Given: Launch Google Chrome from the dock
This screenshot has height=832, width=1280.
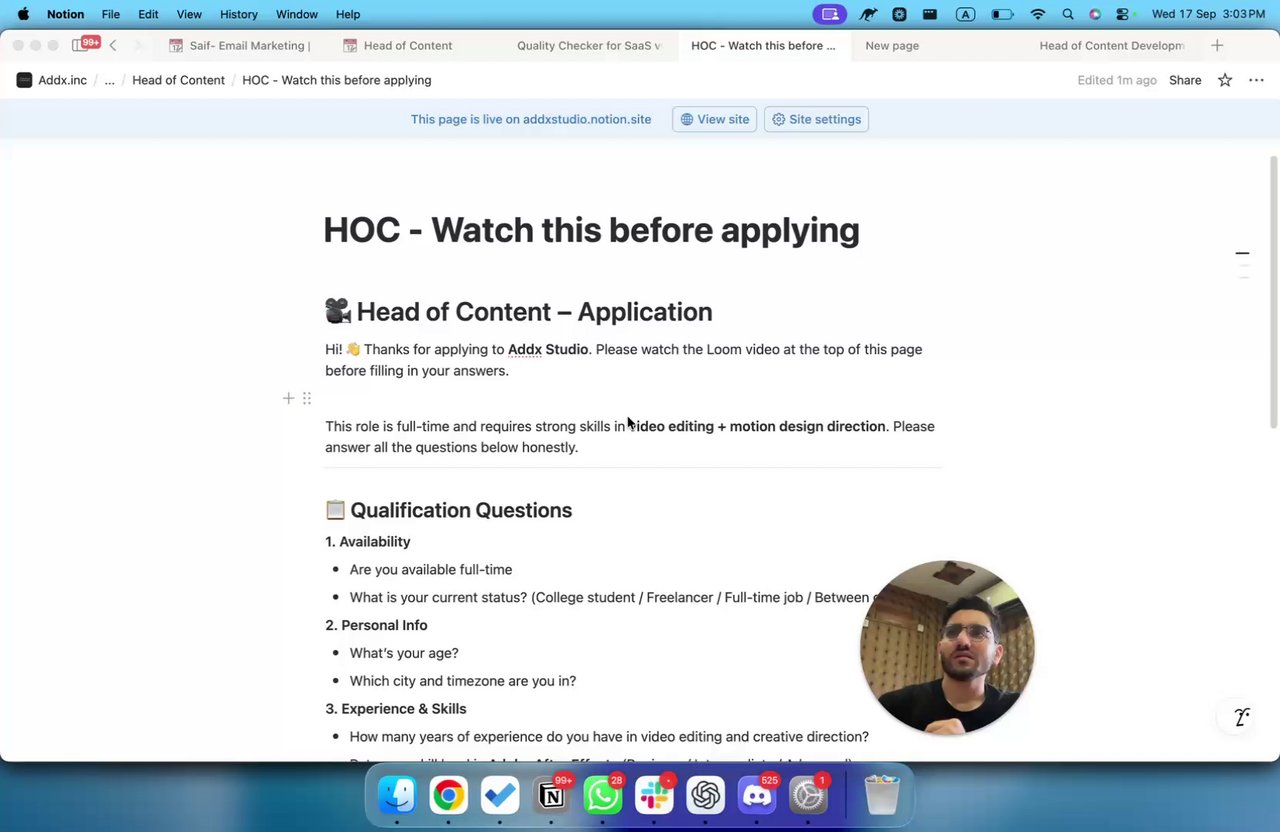Looking at the screenshot, I should pyautogui.click(x=448, y=795).
